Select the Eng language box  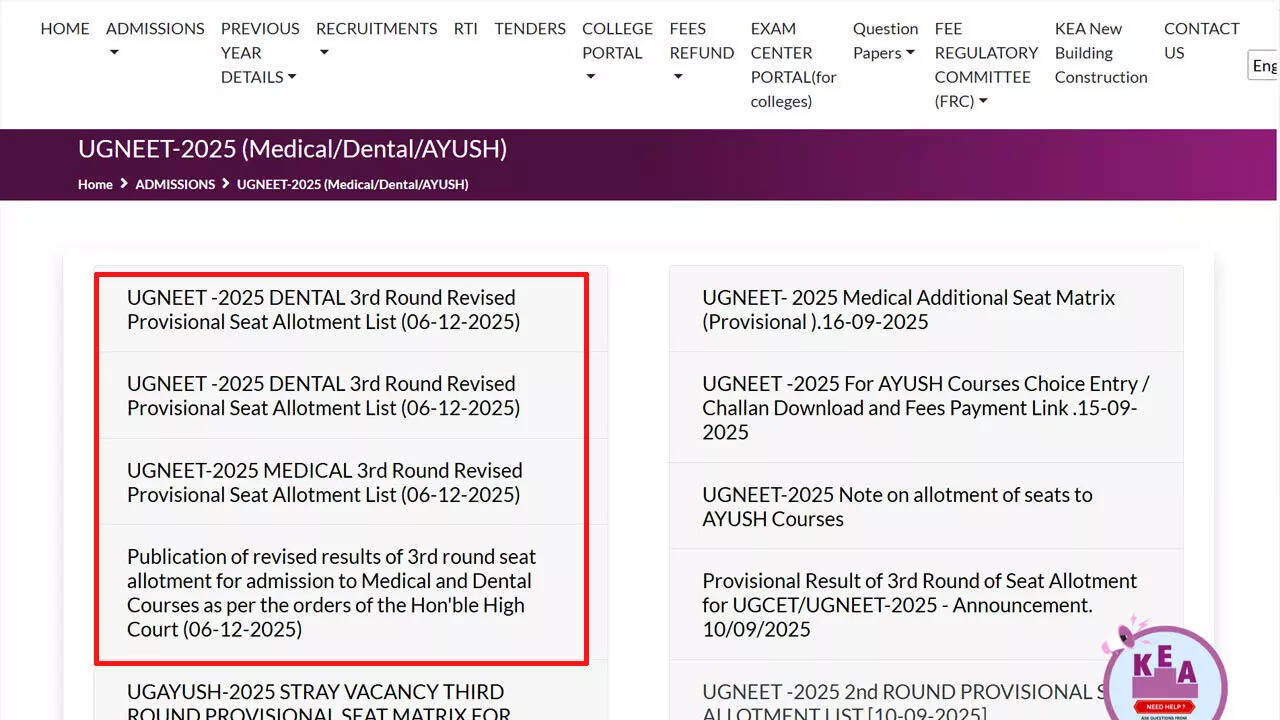(x=1263, y=65)
